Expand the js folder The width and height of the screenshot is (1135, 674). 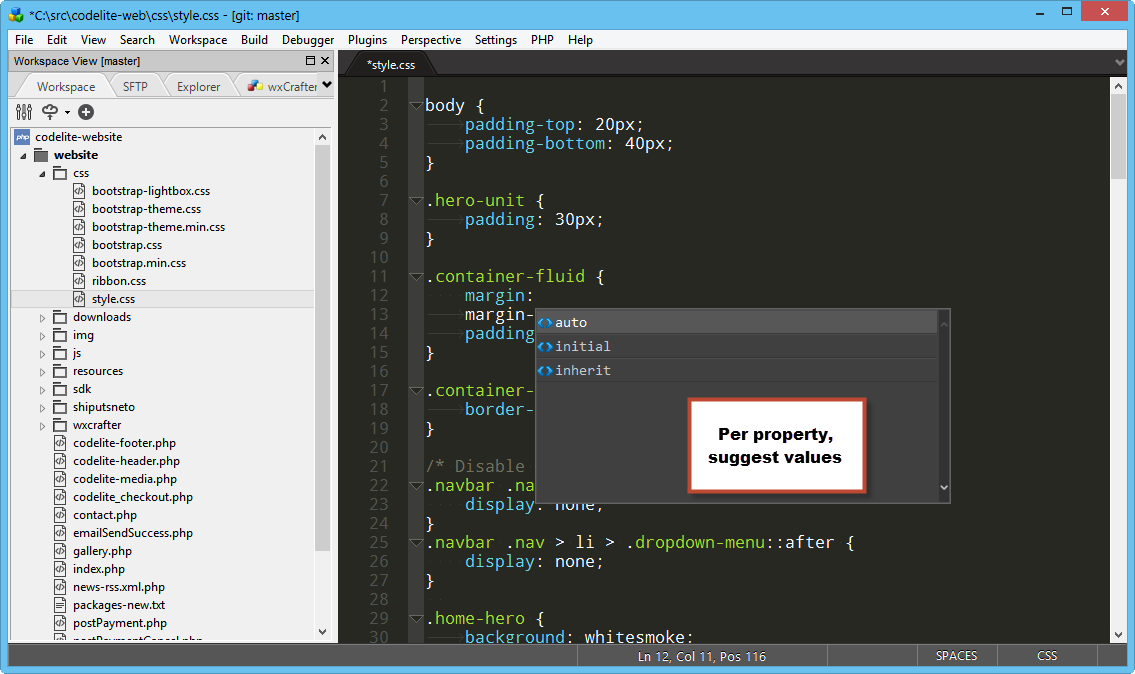point(42,354)
